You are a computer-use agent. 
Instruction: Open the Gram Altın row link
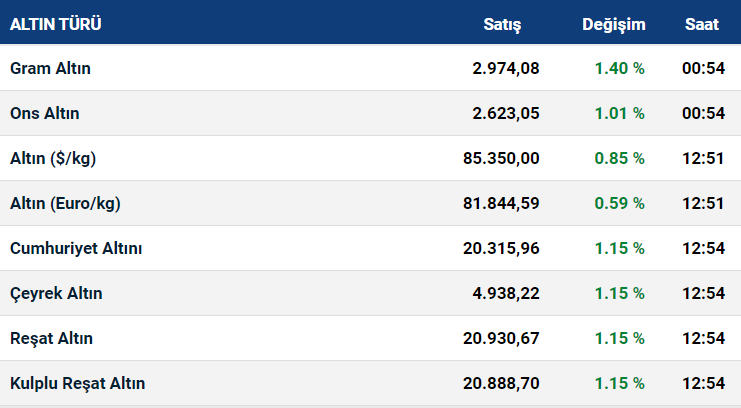pos(50,69)
